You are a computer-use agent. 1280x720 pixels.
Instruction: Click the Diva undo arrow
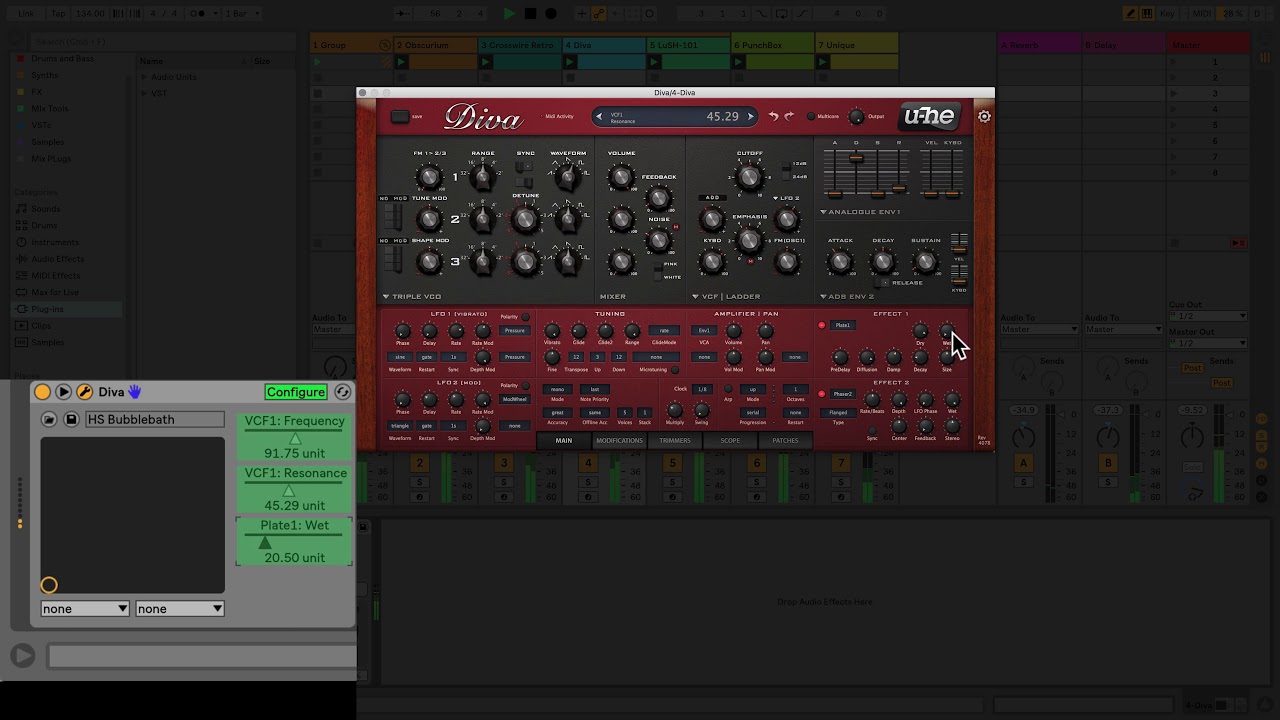[773, 116]
